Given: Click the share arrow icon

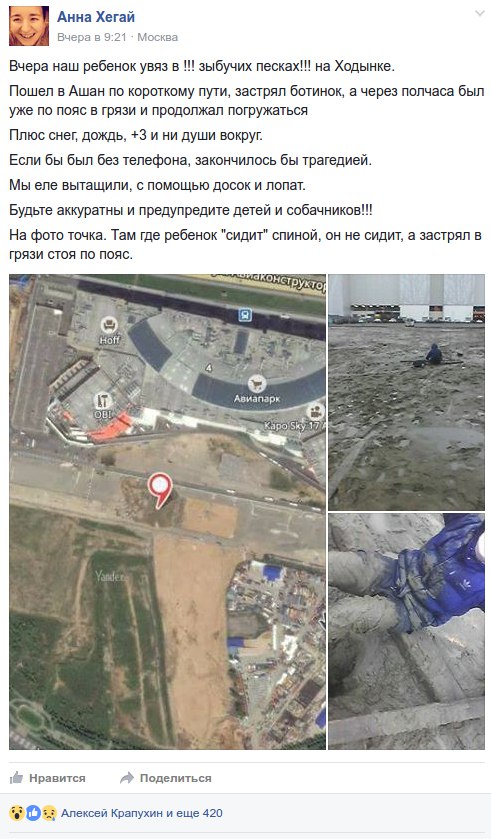Looking at the screenshot, I should click(127, 777).
